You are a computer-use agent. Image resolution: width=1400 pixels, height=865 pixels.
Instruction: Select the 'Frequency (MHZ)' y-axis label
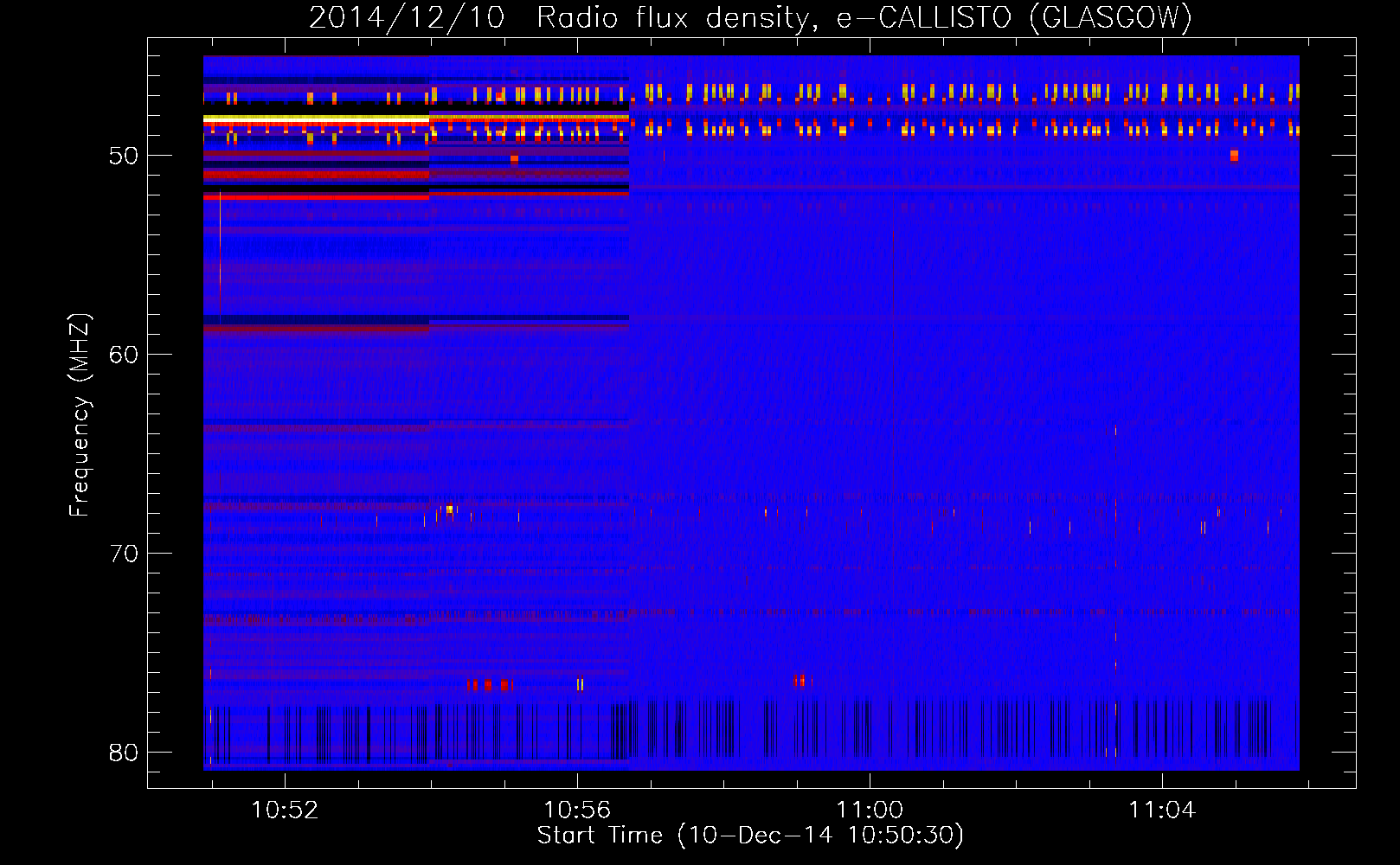point(80,415)
